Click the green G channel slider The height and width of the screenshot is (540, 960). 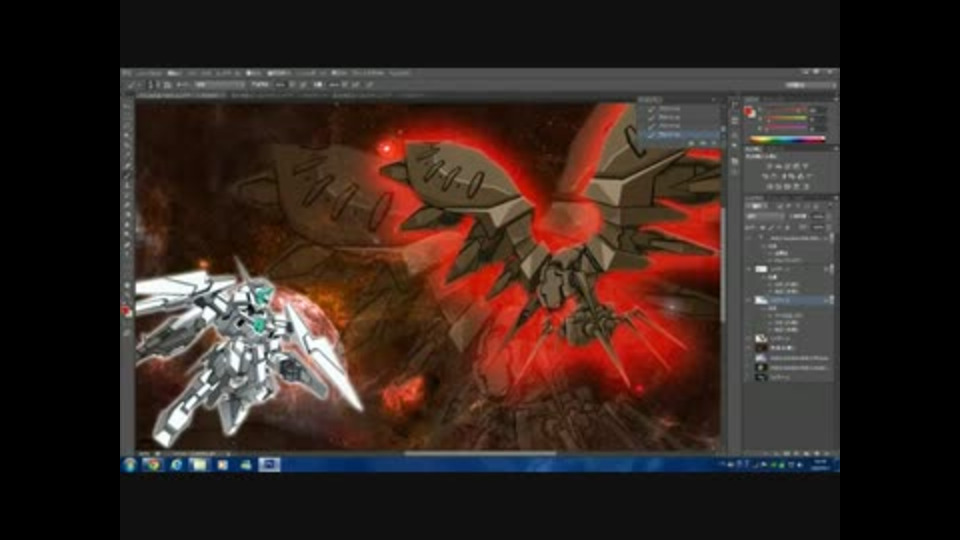pos(785,119)
